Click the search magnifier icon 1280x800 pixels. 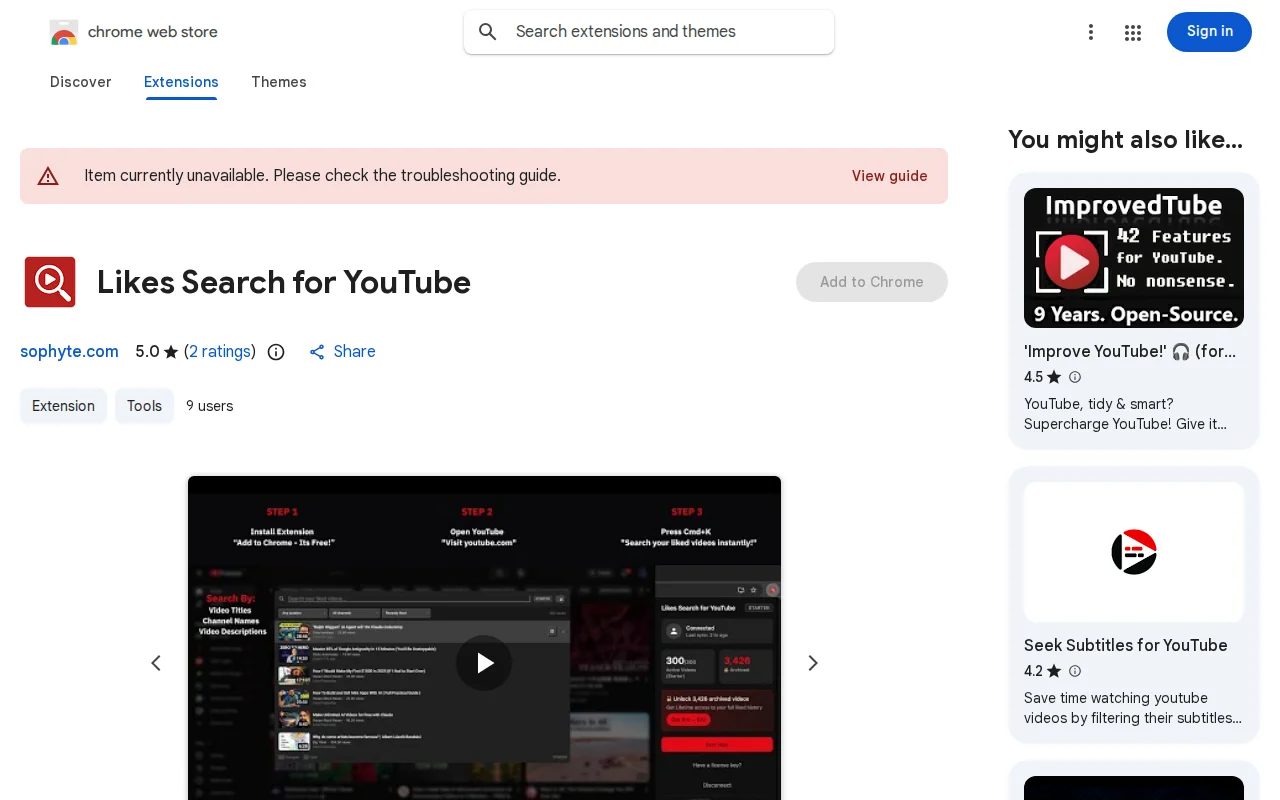click(x=488, y=32)
